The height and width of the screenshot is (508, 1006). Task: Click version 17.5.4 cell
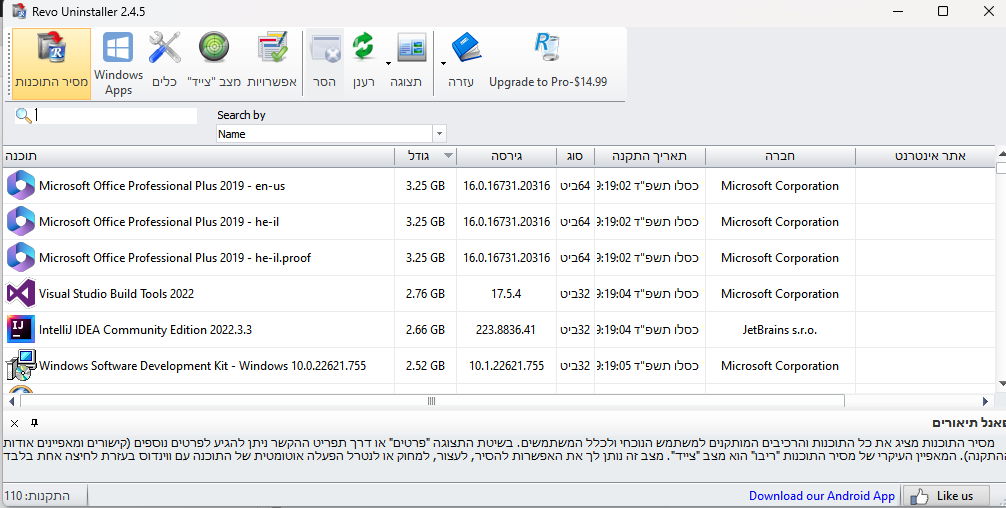click(506, 294)
